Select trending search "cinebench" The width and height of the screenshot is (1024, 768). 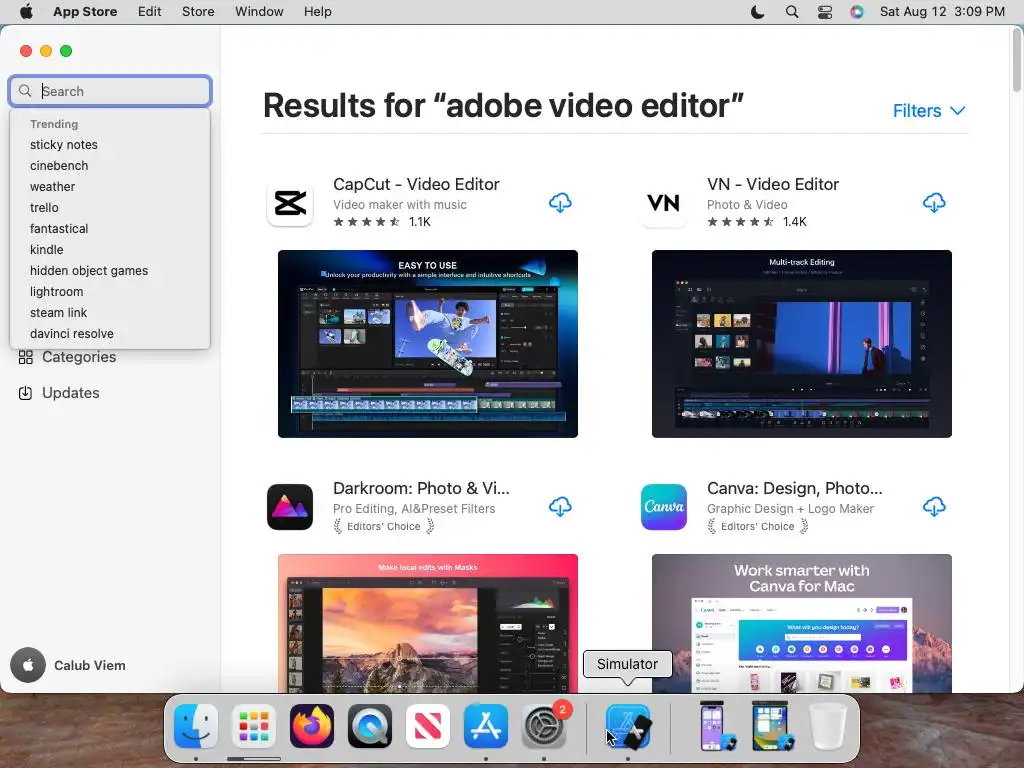coord(59,166)
